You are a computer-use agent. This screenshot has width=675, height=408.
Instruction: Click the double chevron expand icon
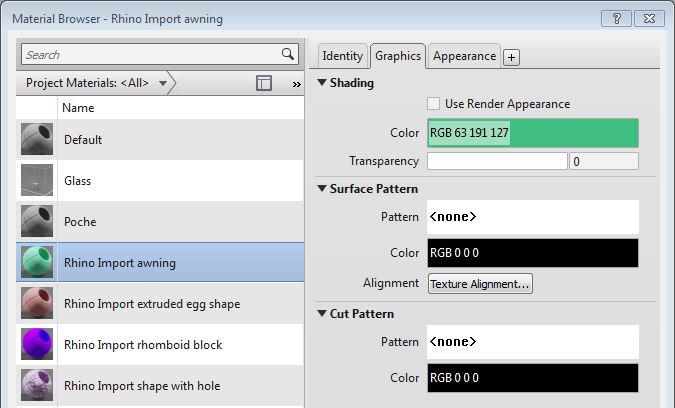[x=296, y=85]
